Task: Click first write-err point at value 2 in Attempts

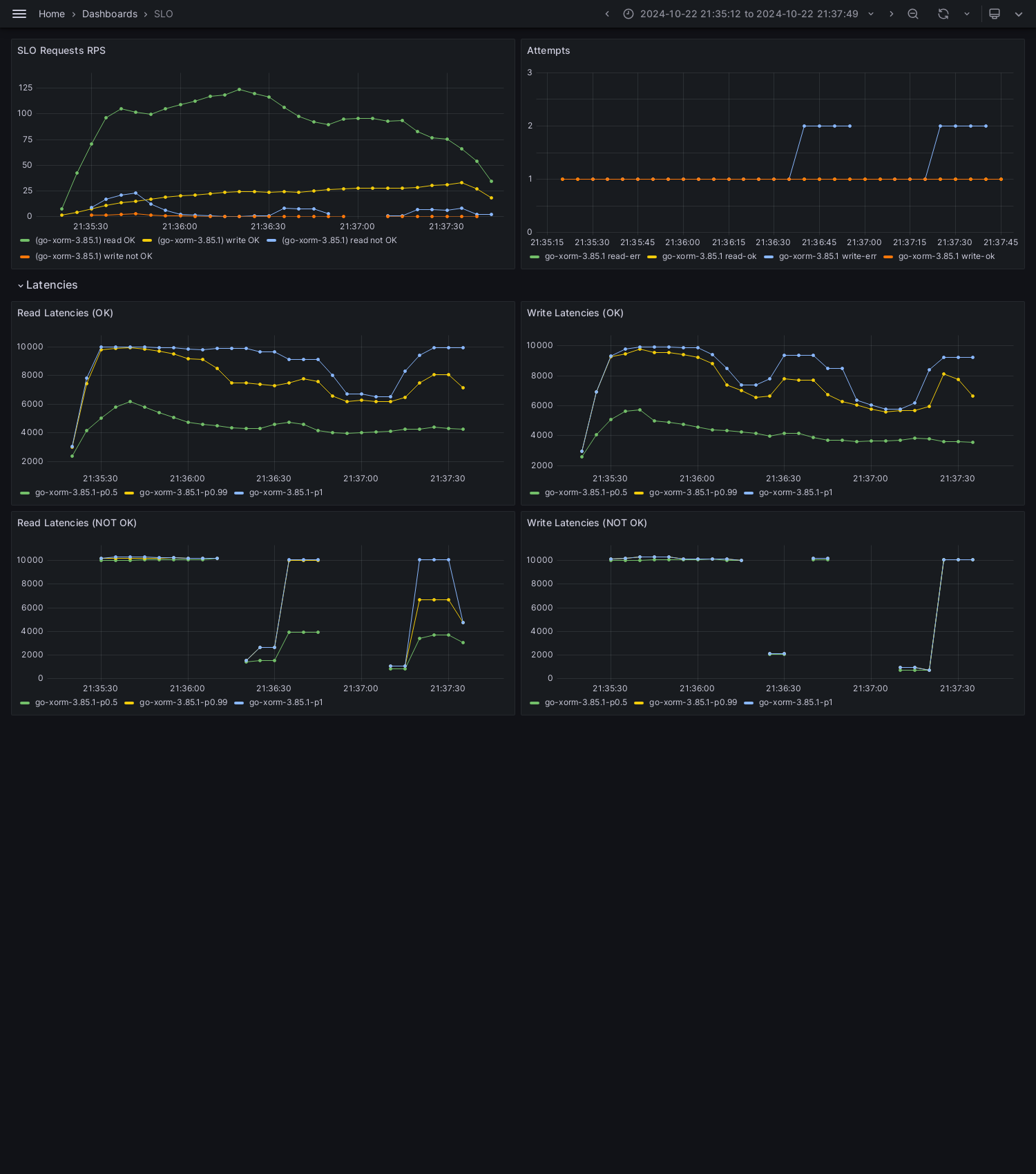Action: (804, 126)
